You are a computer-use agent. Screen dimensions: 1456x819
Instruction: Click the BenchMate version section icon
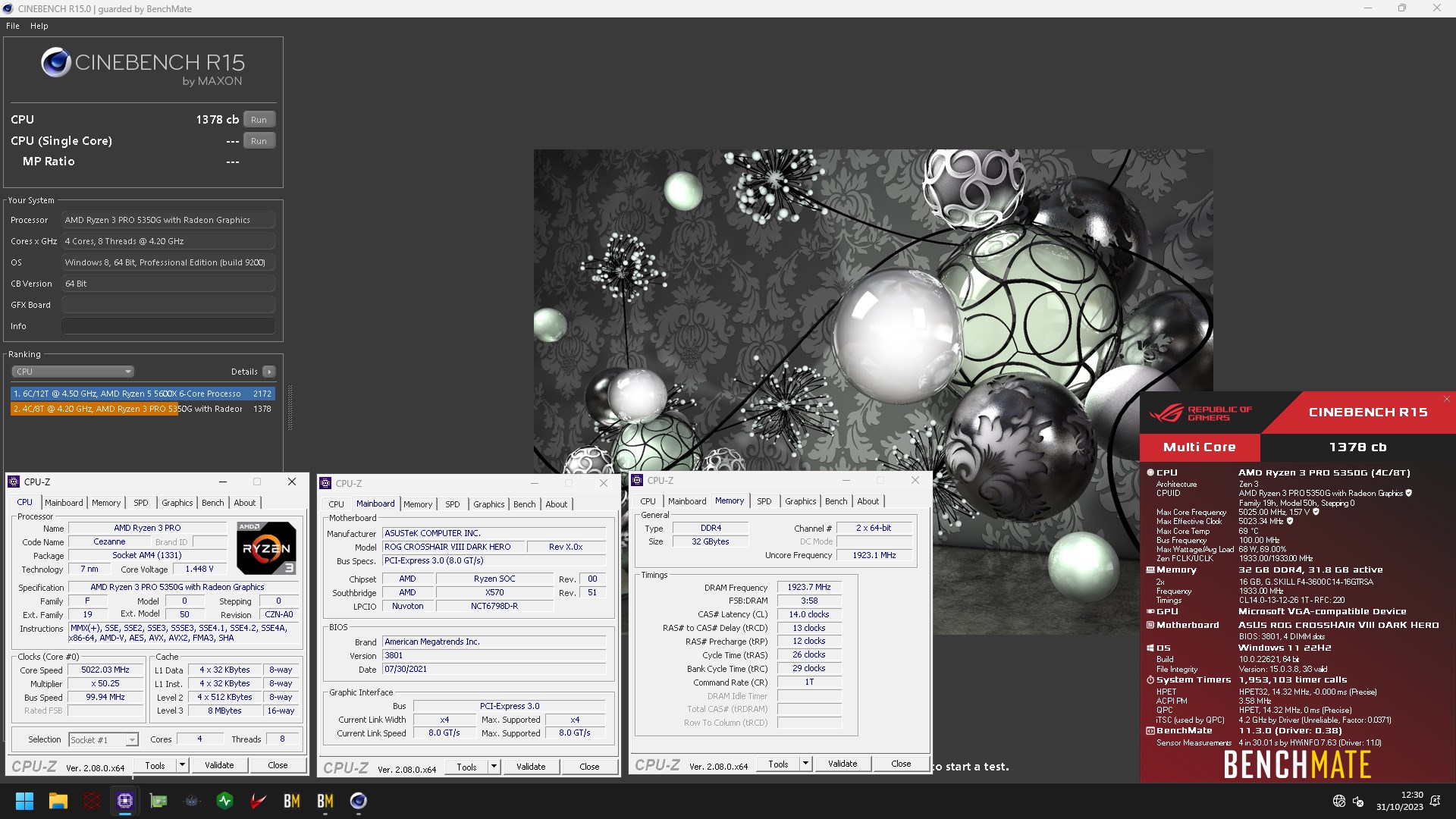1150,731
